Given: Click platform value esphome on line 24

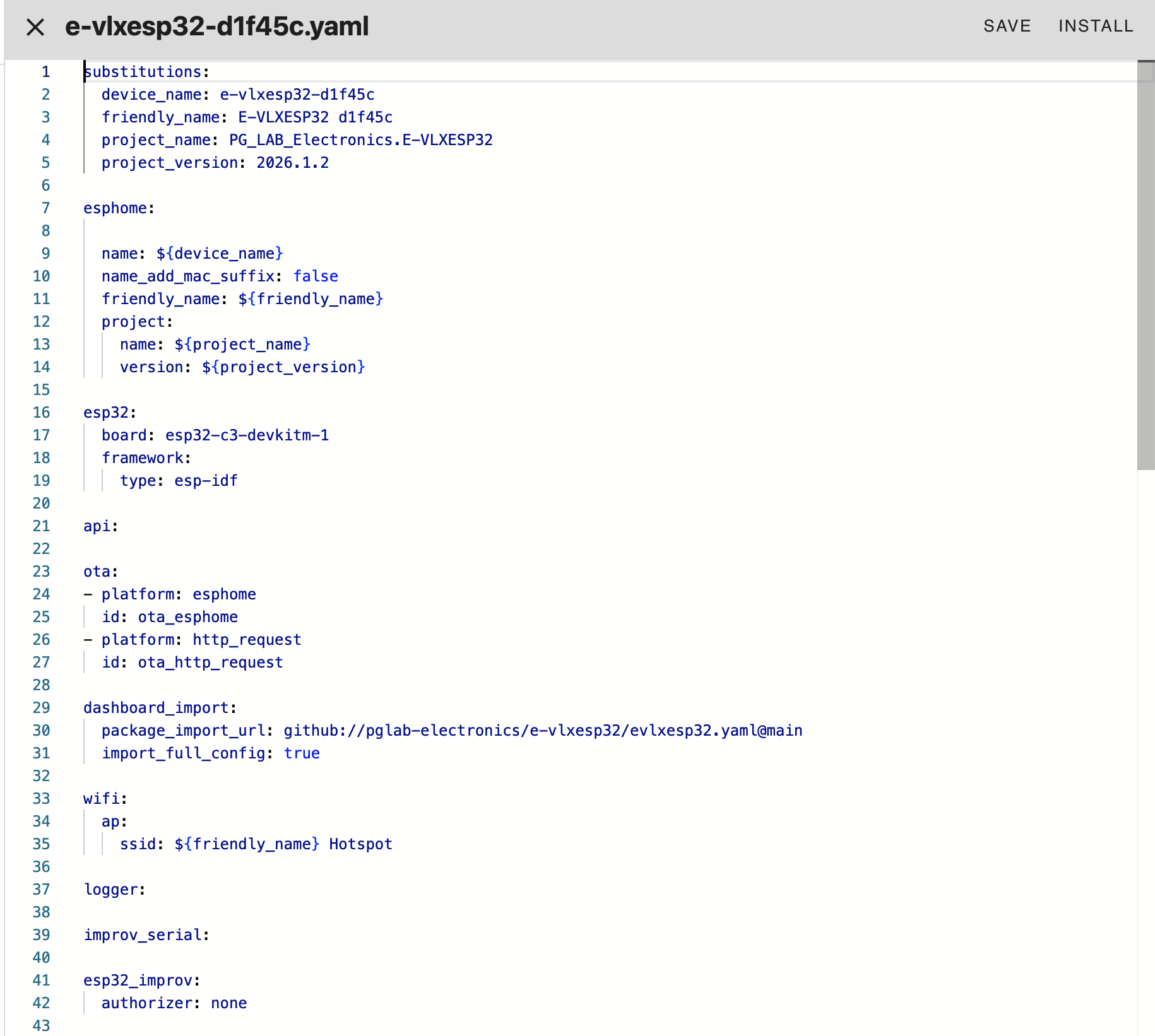Looking at the screenshot, I should pos(224,594).
